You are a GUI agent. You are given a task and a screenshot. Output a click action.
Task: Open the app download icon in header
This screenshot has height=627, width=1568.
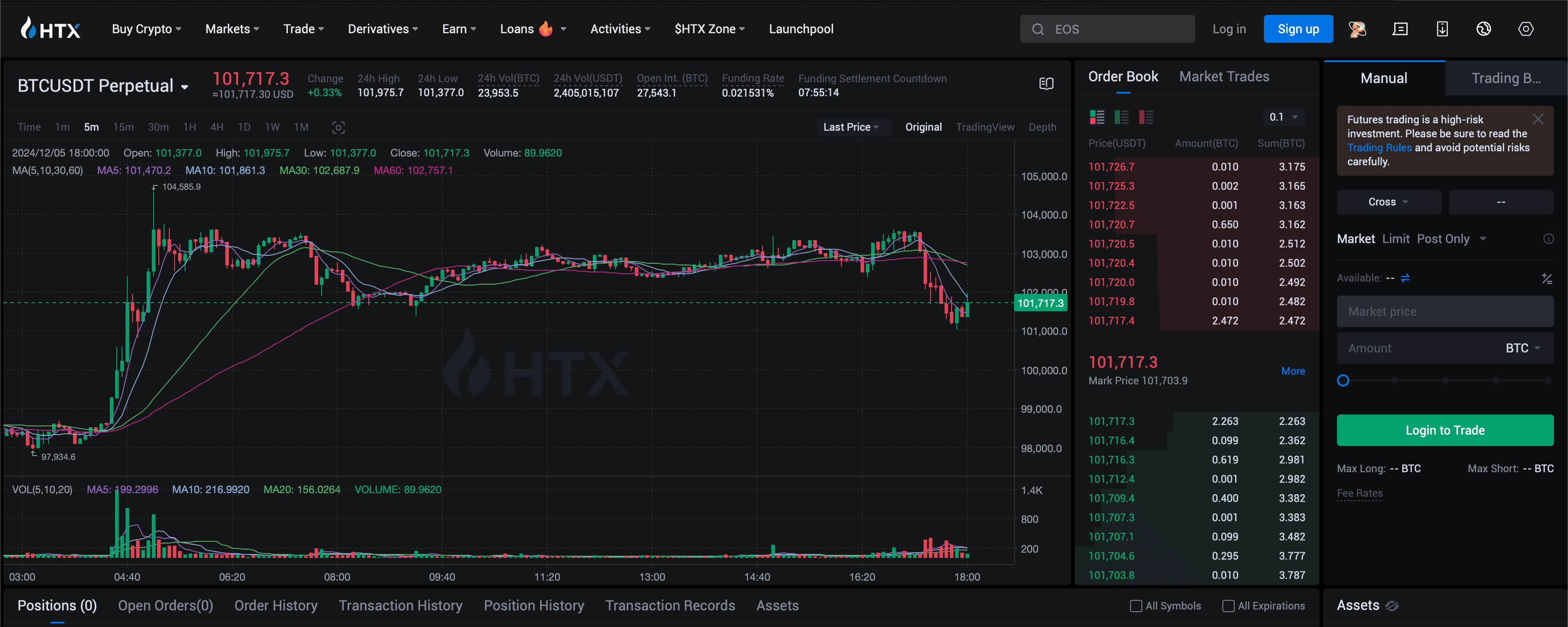pos(1442,28)
